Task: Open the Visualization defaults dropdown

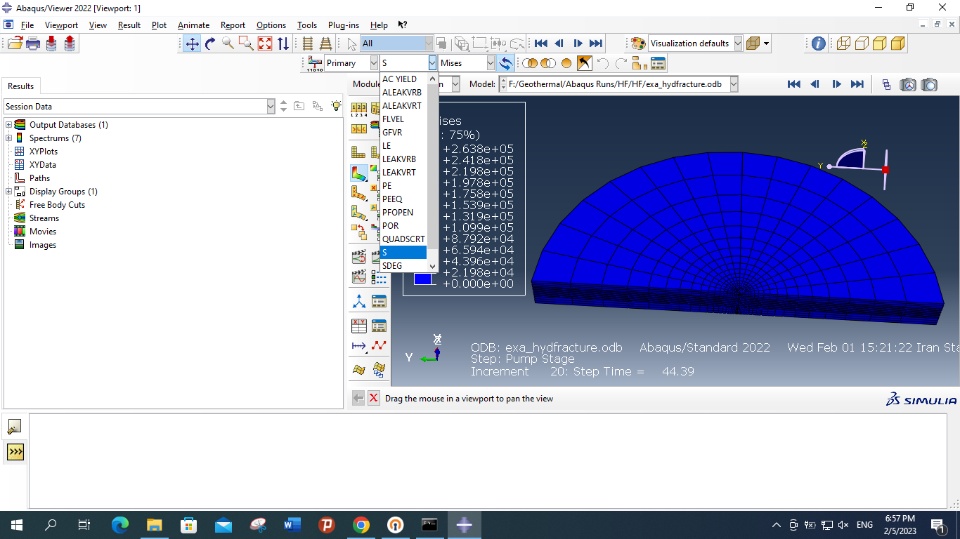Action: [738, 44]
